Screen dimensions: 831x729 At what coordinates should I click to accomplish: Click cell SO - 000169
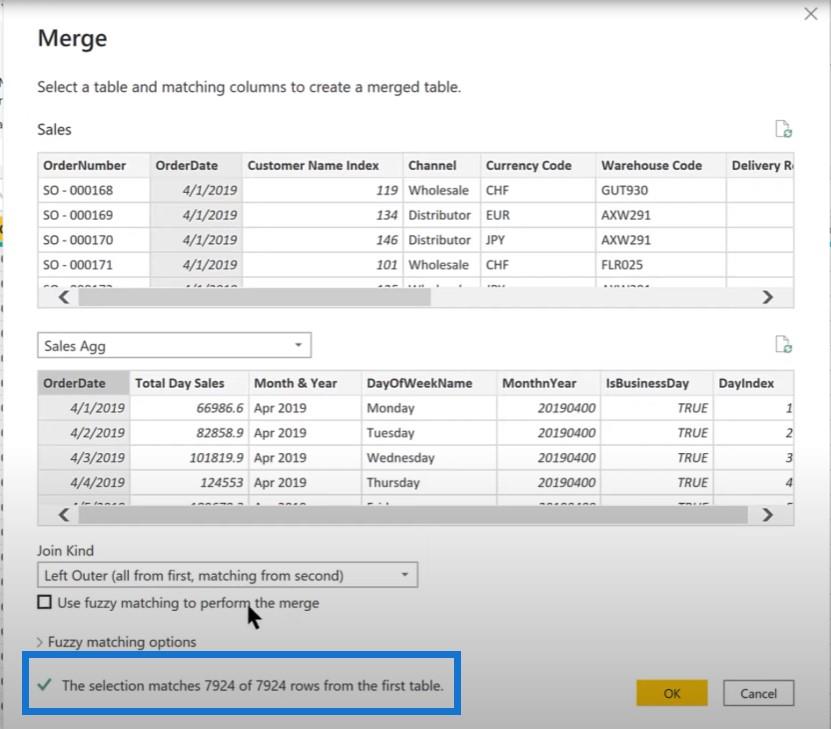point(94,215)
